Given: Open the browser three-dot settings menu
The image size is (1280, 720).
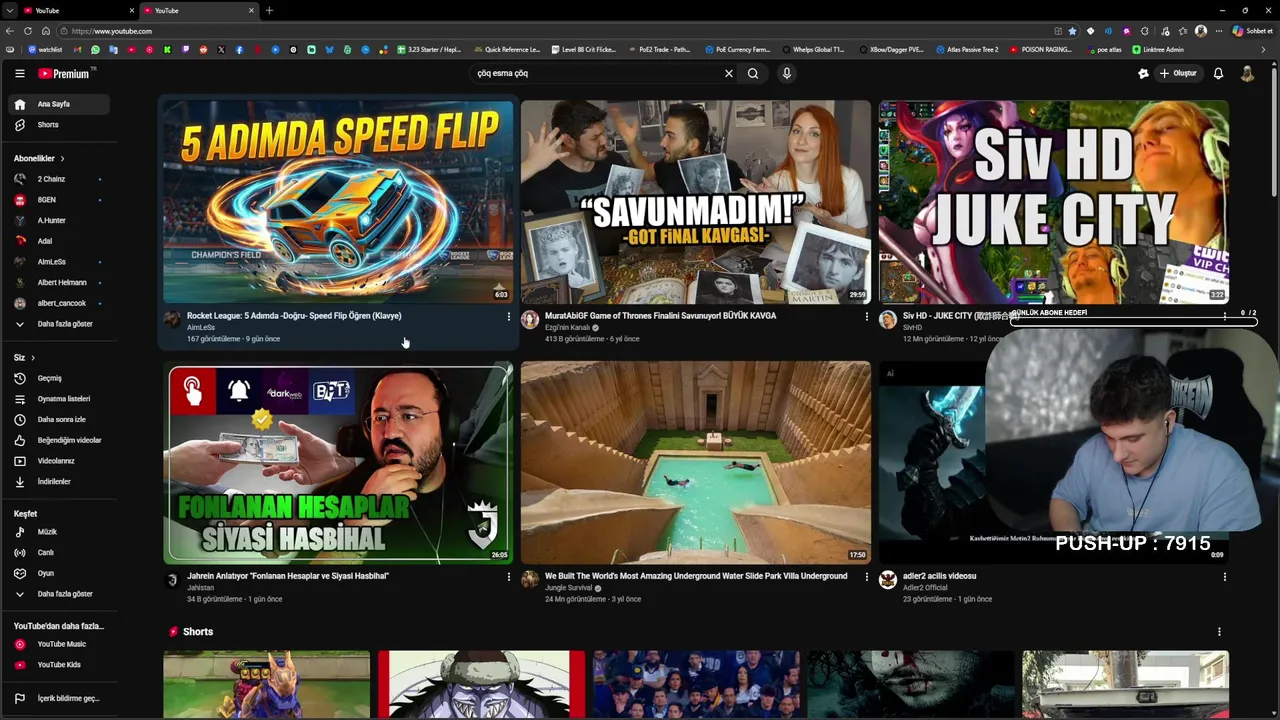Looking at the screenshot, I should 1218,31.
